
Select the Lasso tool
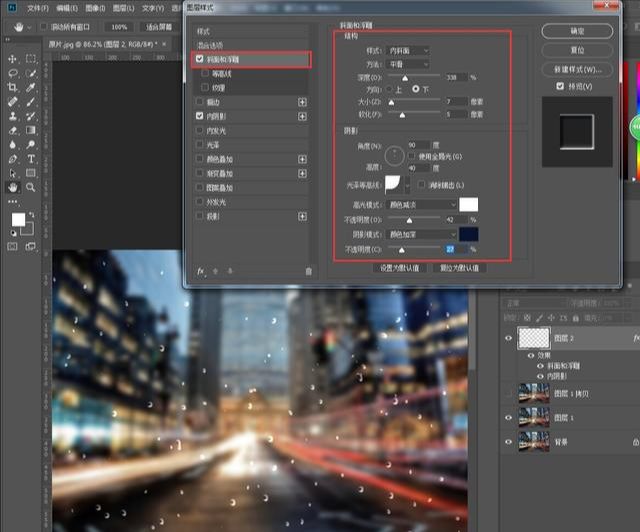(x=12, y=73)
